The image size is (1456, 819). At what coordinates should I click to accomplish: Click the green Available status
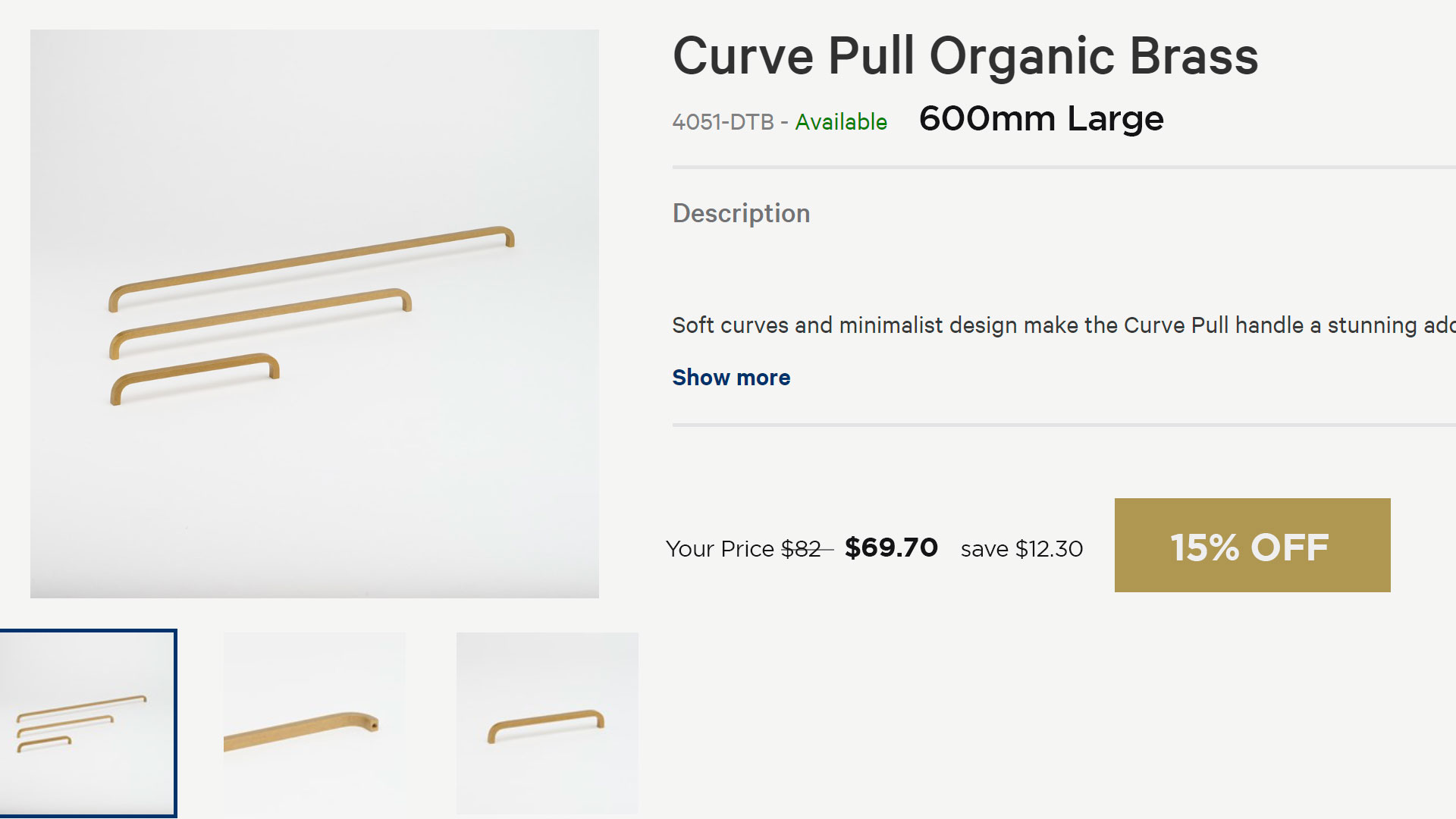tap(841, 122)
